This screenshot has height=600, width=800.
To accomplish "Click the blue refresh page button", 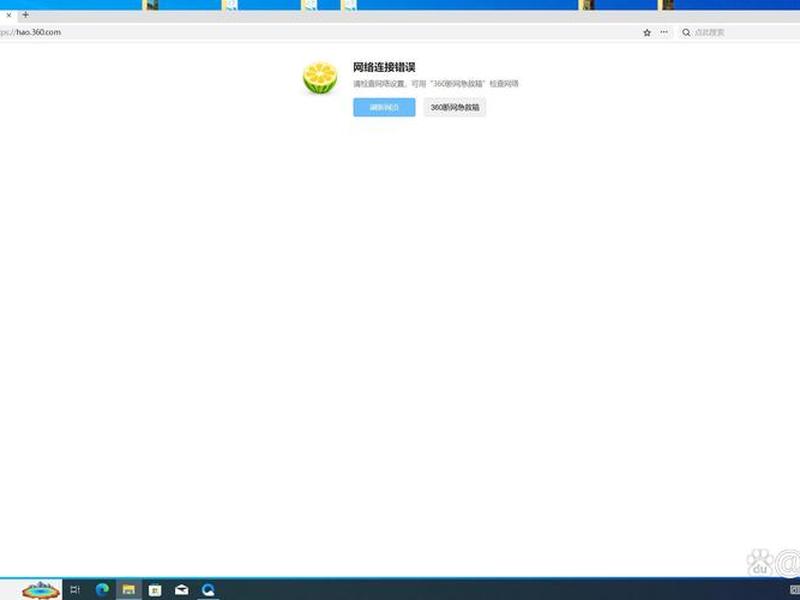I will coord(384,107).
